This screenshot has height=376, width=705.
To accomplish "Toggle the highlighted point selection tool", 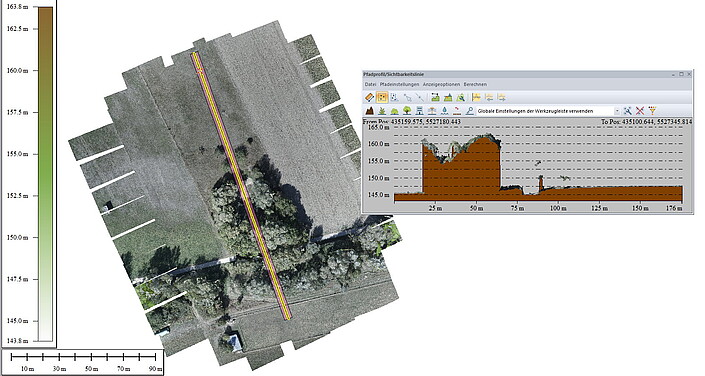I will 382,97.
